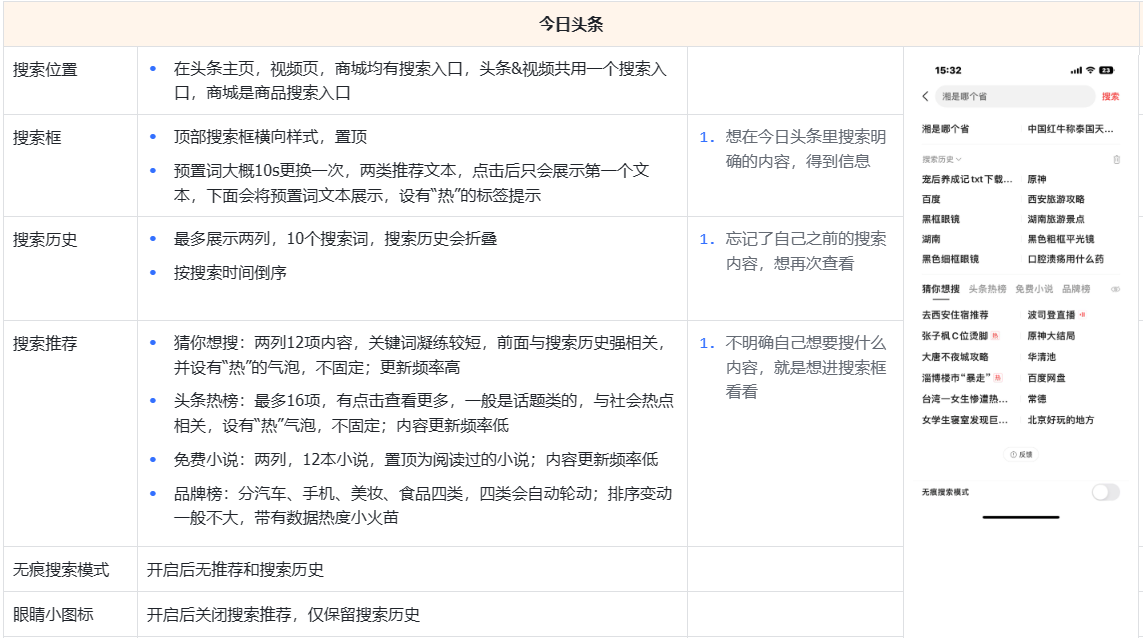Switch to the 免费小说 tab
The image size is (1143, 638).
pos(1034,289)
